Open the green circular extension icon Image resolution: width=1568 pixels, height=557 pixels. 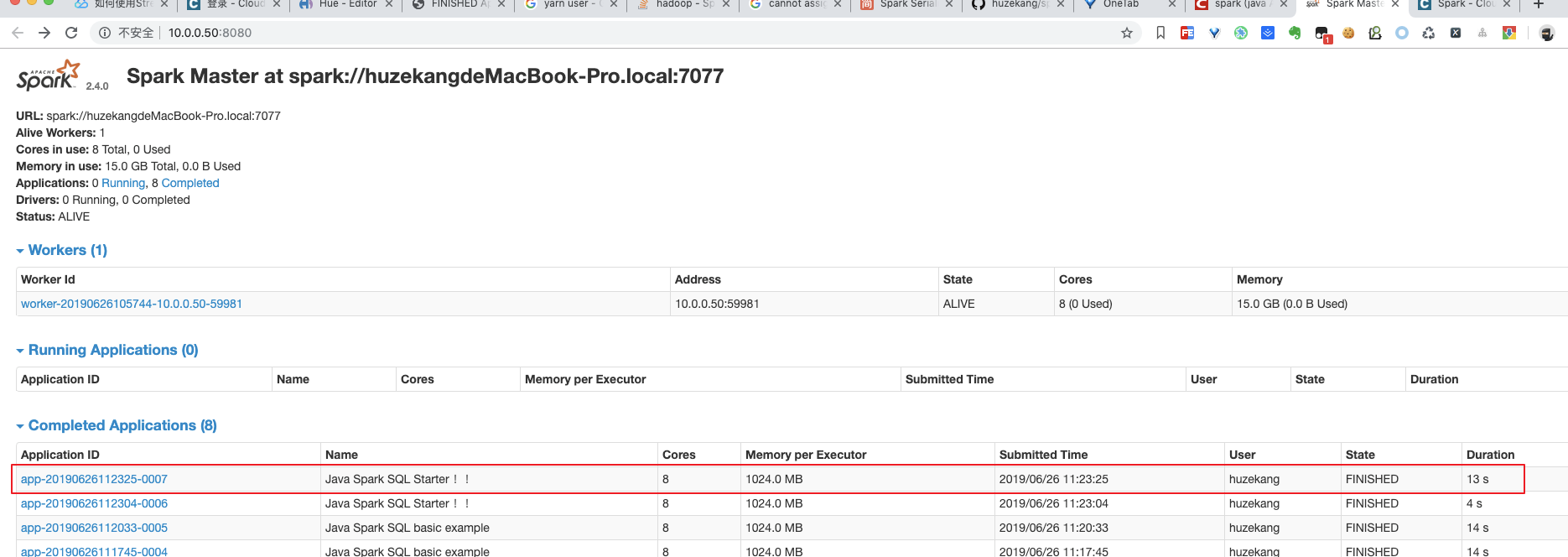click(1241, 33)
